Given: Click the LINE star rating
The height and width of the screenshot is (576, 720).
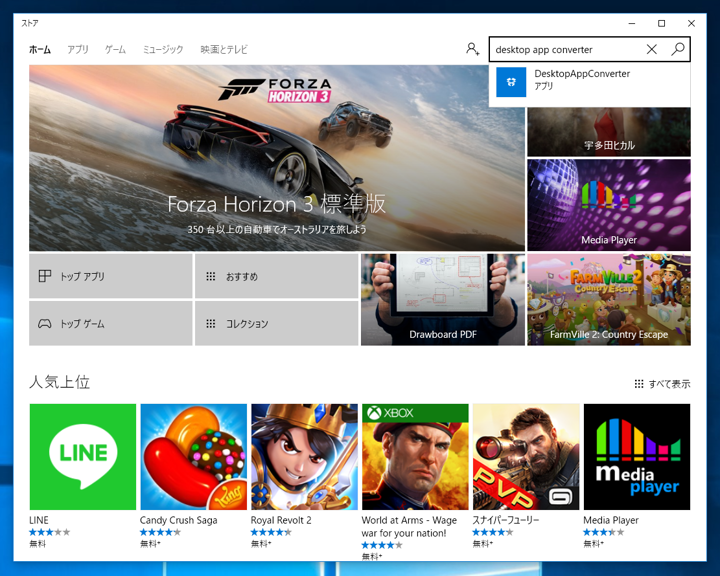Looking at the screenshot, I should click(50, 532).
